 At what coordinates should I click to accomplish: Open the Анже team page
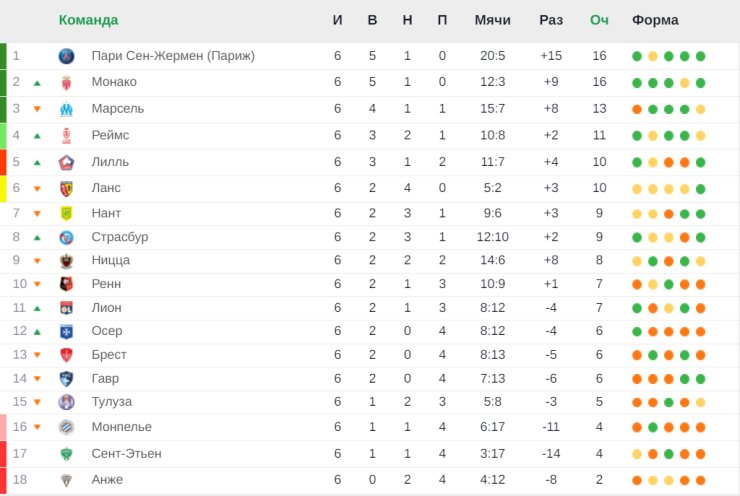107,480
